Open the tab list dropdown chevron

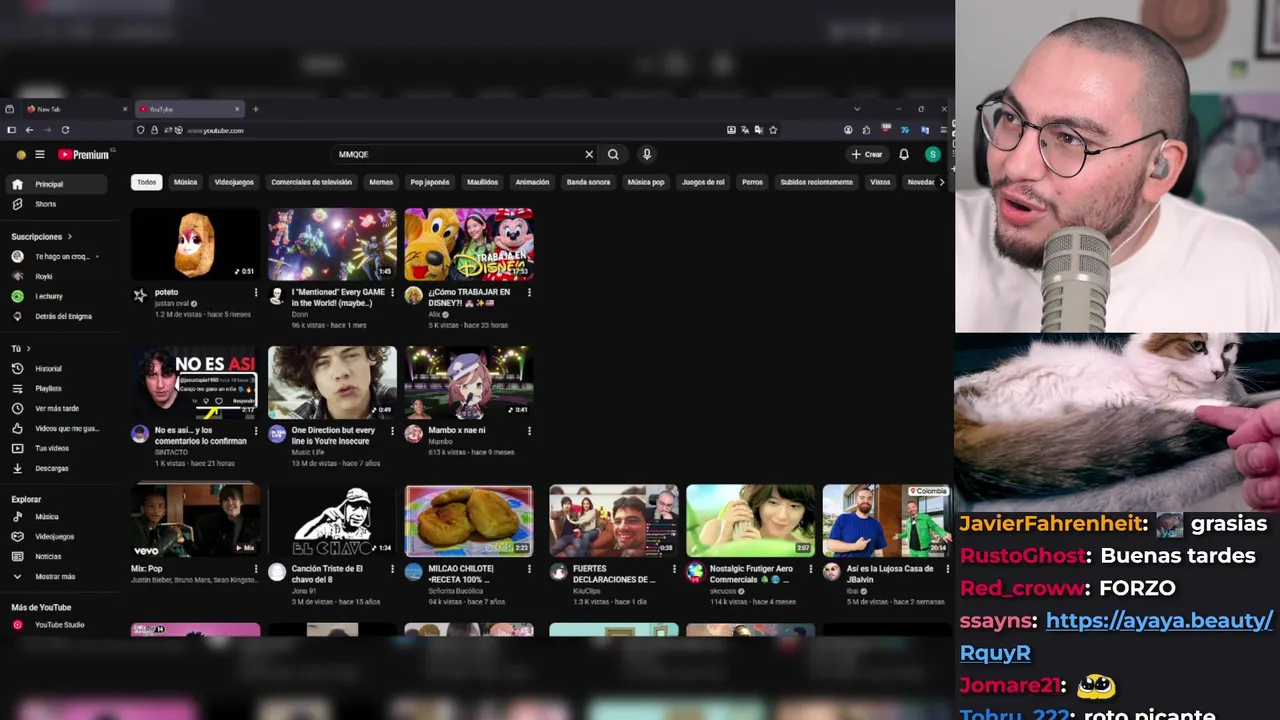click(857, 109)
